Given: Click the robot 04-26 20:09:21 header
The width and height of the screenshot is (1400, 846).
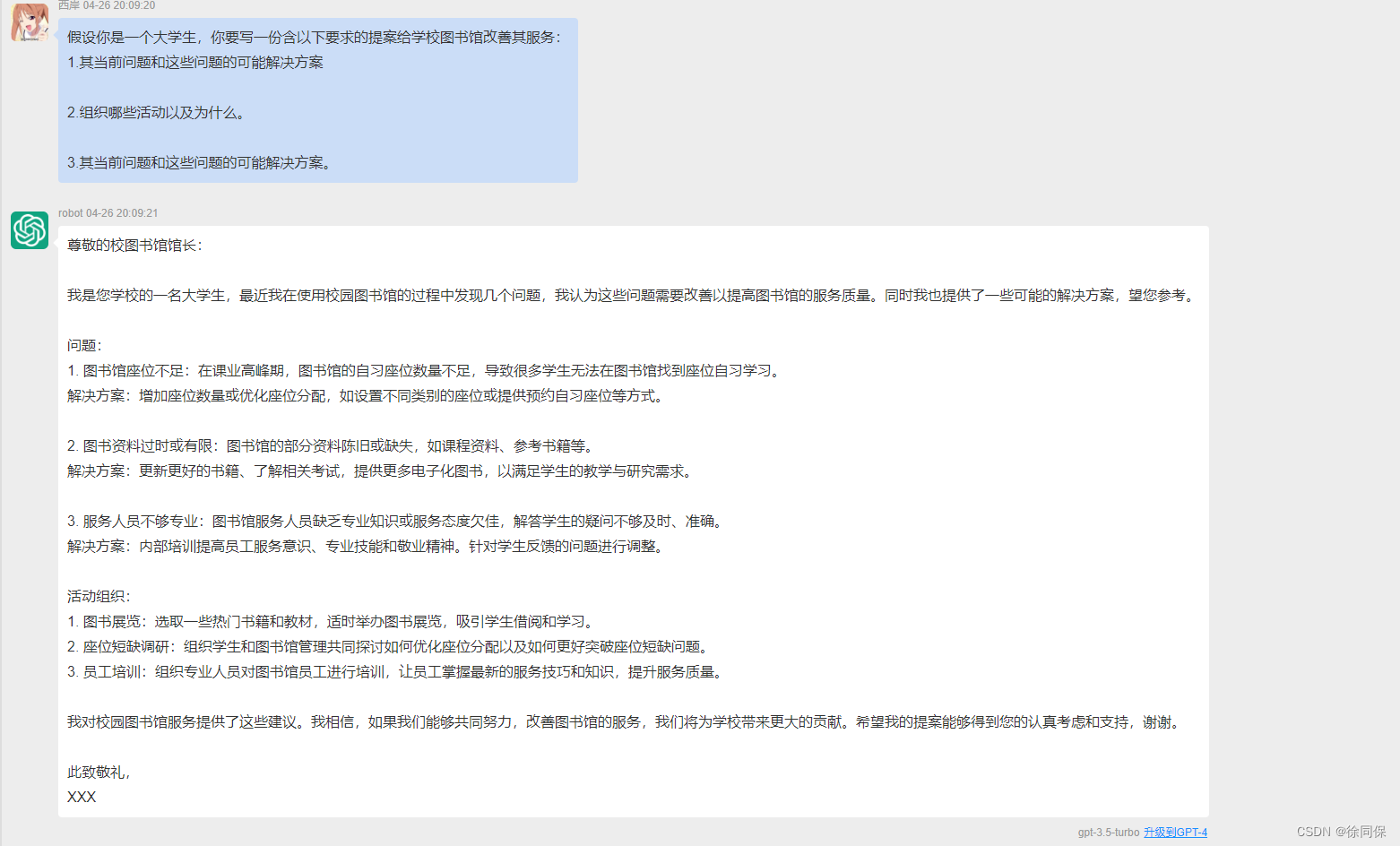Looking at the screenshot, I should (x=108, y=213).
